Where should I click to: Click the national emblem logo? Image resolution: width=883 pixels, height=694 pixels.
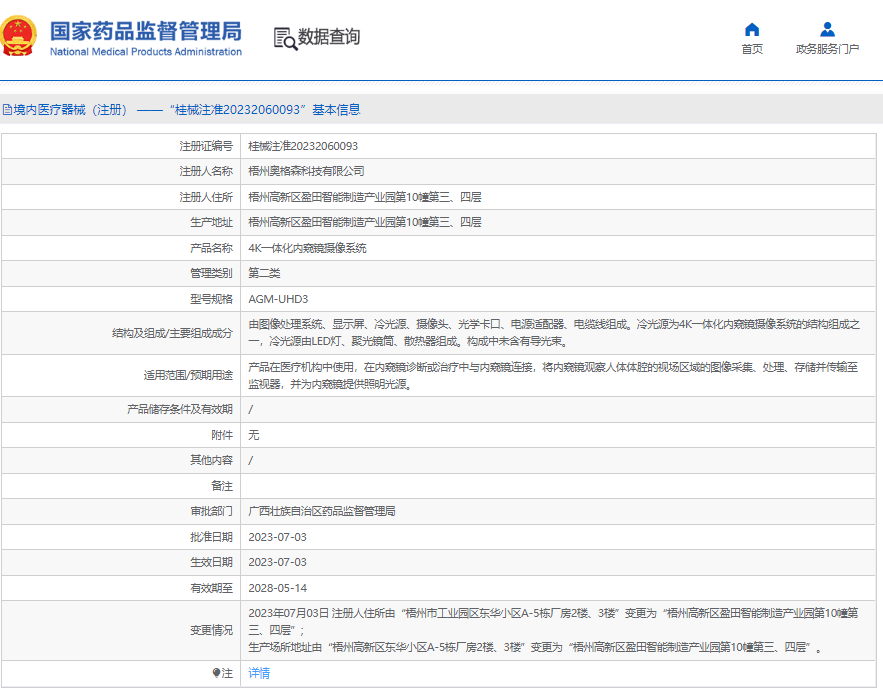pos(18,36)
